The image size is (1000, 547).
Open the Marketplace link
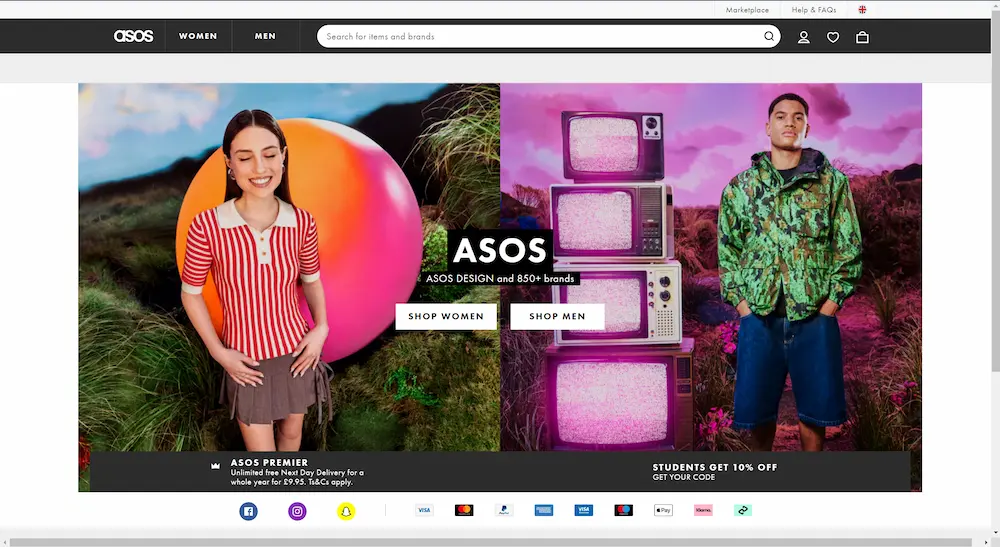(x=747, y=10)
